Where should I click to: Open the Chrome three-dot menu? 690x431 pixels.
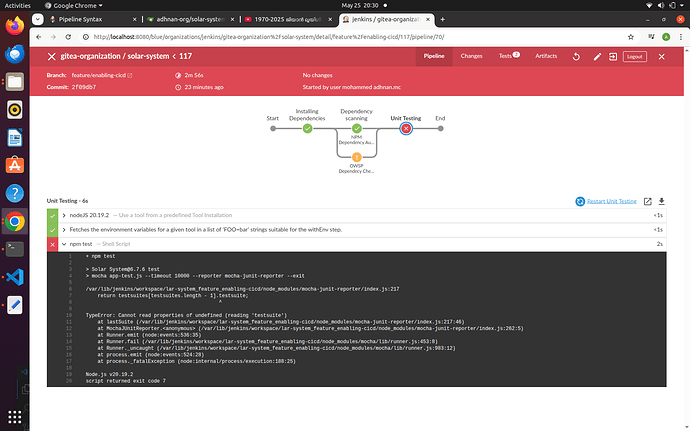coord(680,37)
